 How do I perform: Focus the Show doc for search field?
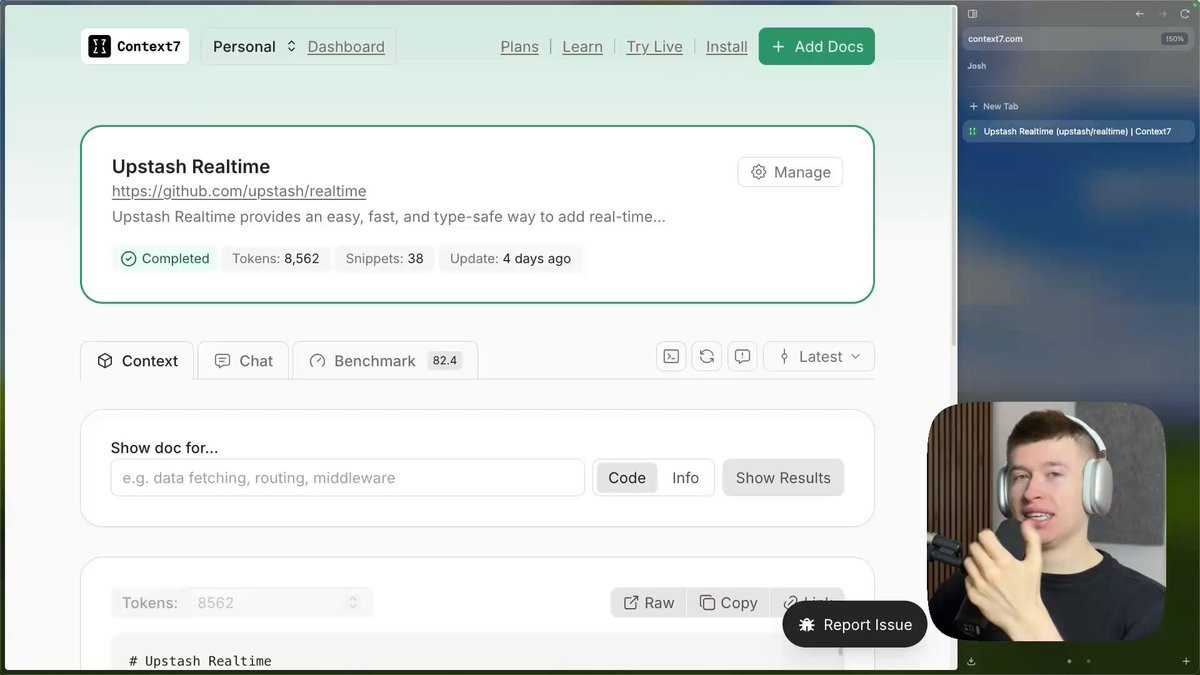point(347,478)
